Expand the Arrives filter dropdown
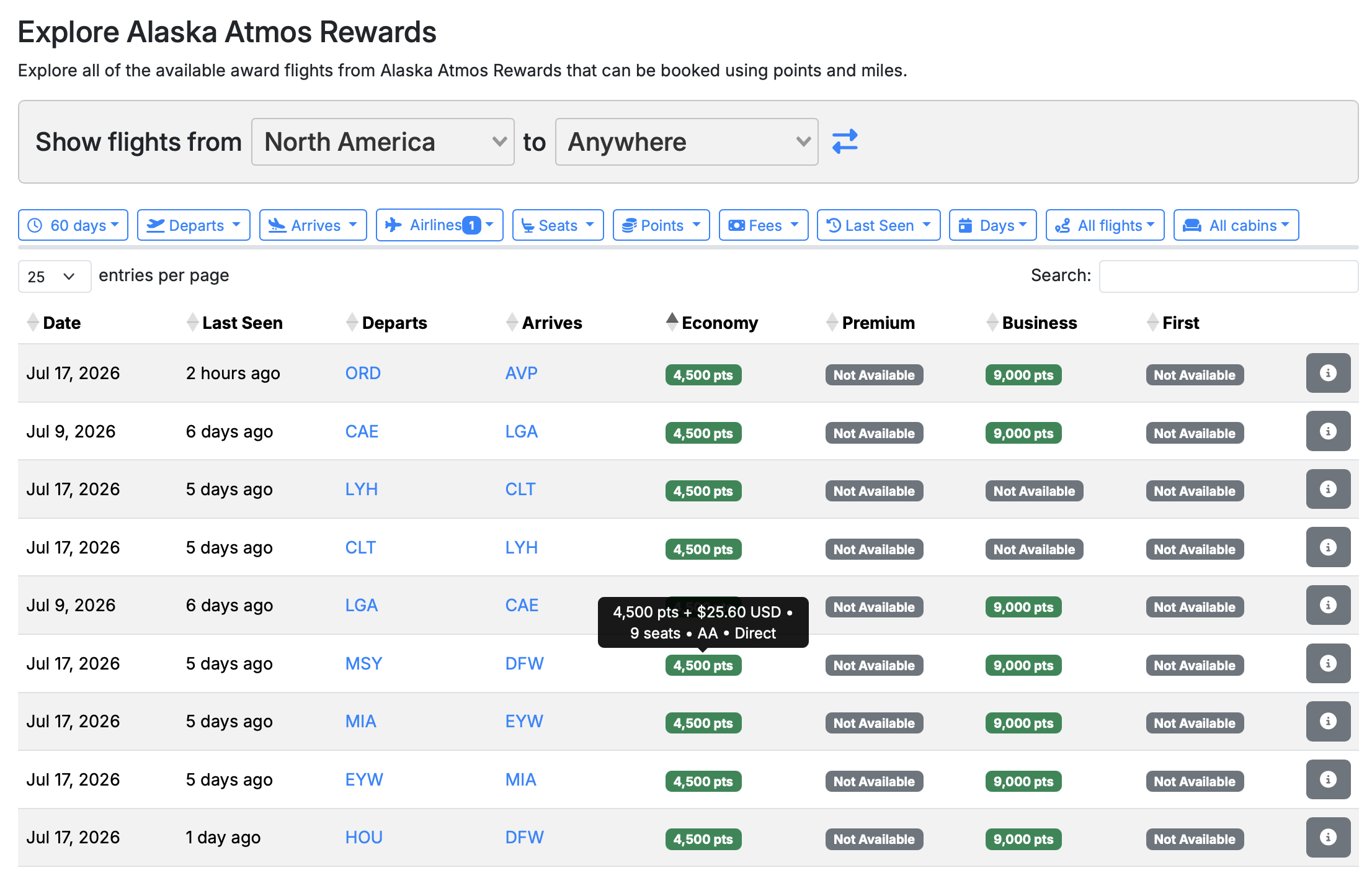The image size is (1372, 870). point(313,225)
